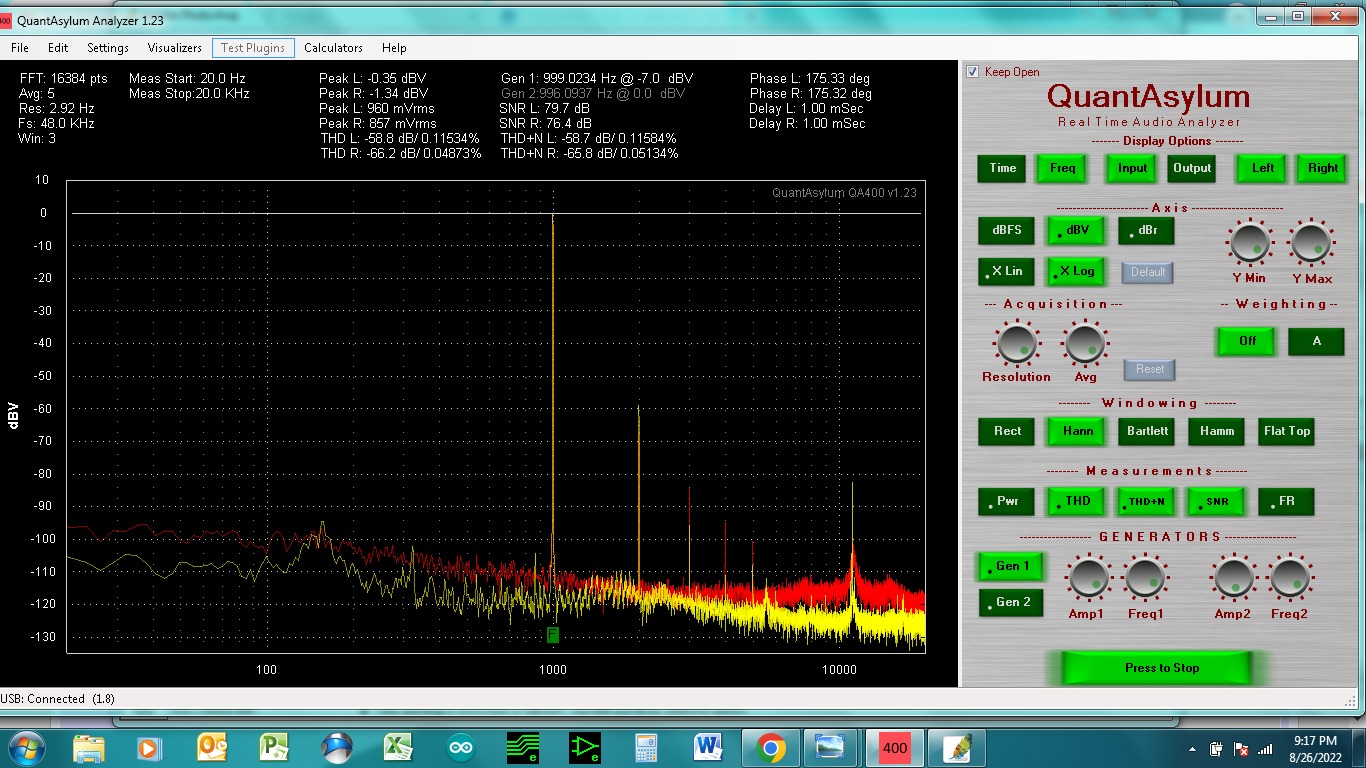Toggle the Input display option
The width and height of the screenshot is (1366, 768).
tap(1132, 168)
